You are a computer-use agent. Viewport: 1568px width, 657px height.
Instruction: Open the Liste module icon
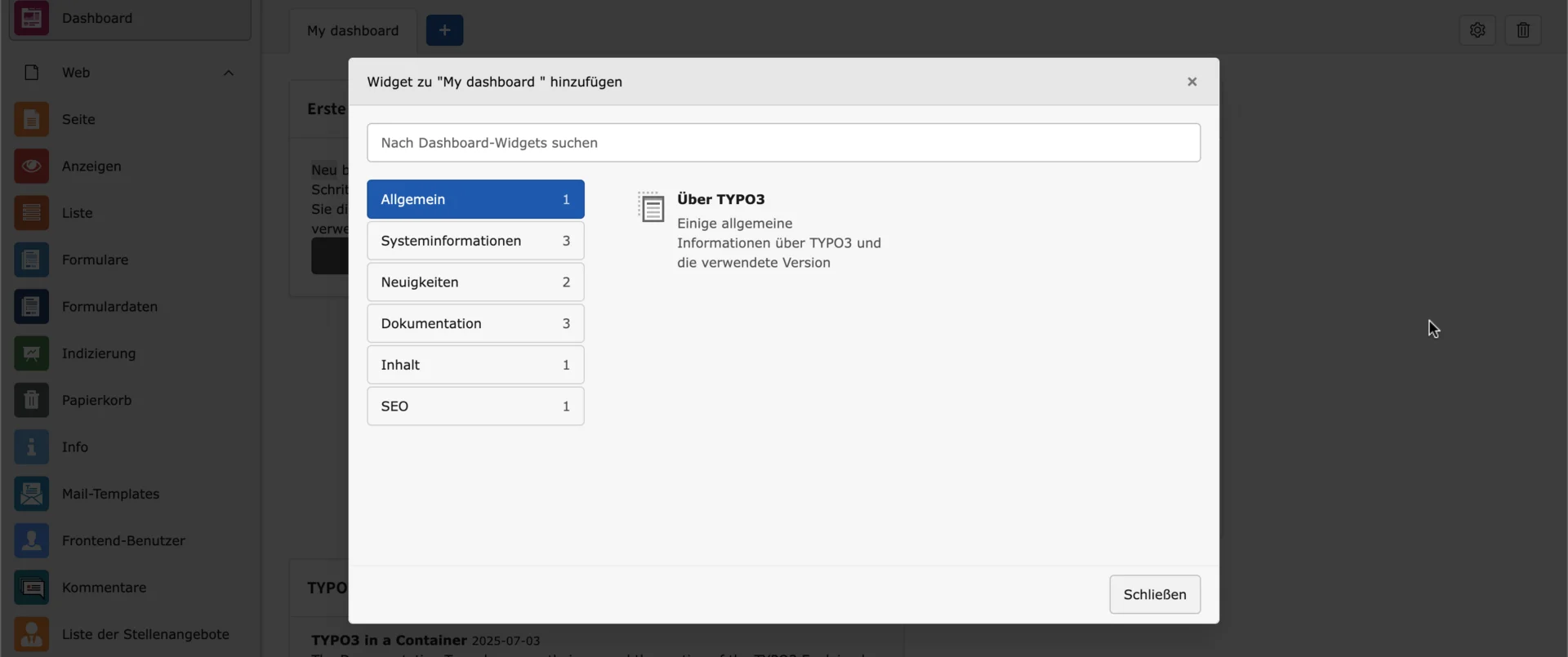coord(31,213)
